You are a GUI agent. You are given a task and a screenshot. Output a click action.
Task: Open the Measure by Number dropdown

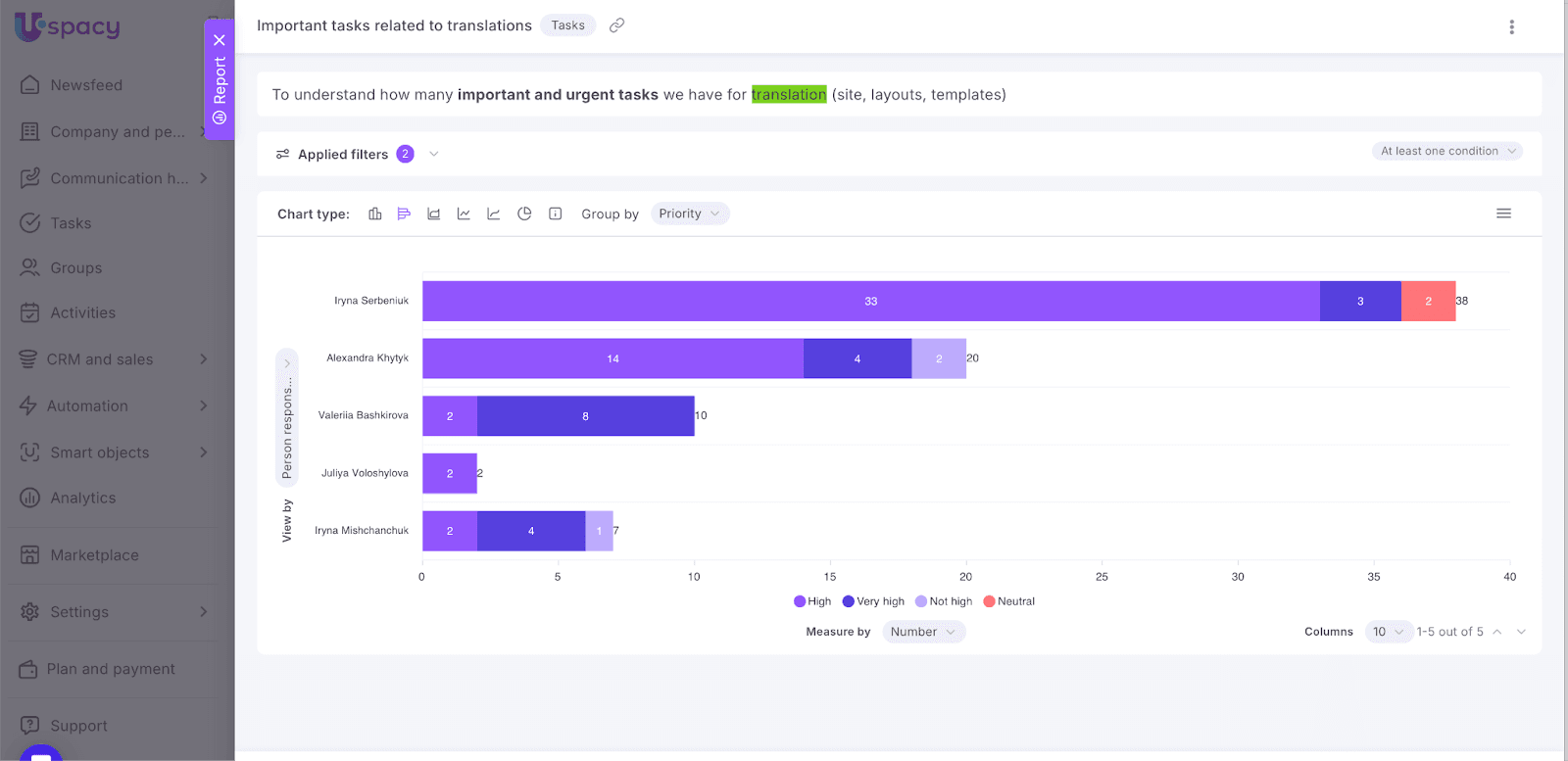click(x=922, y=632)
